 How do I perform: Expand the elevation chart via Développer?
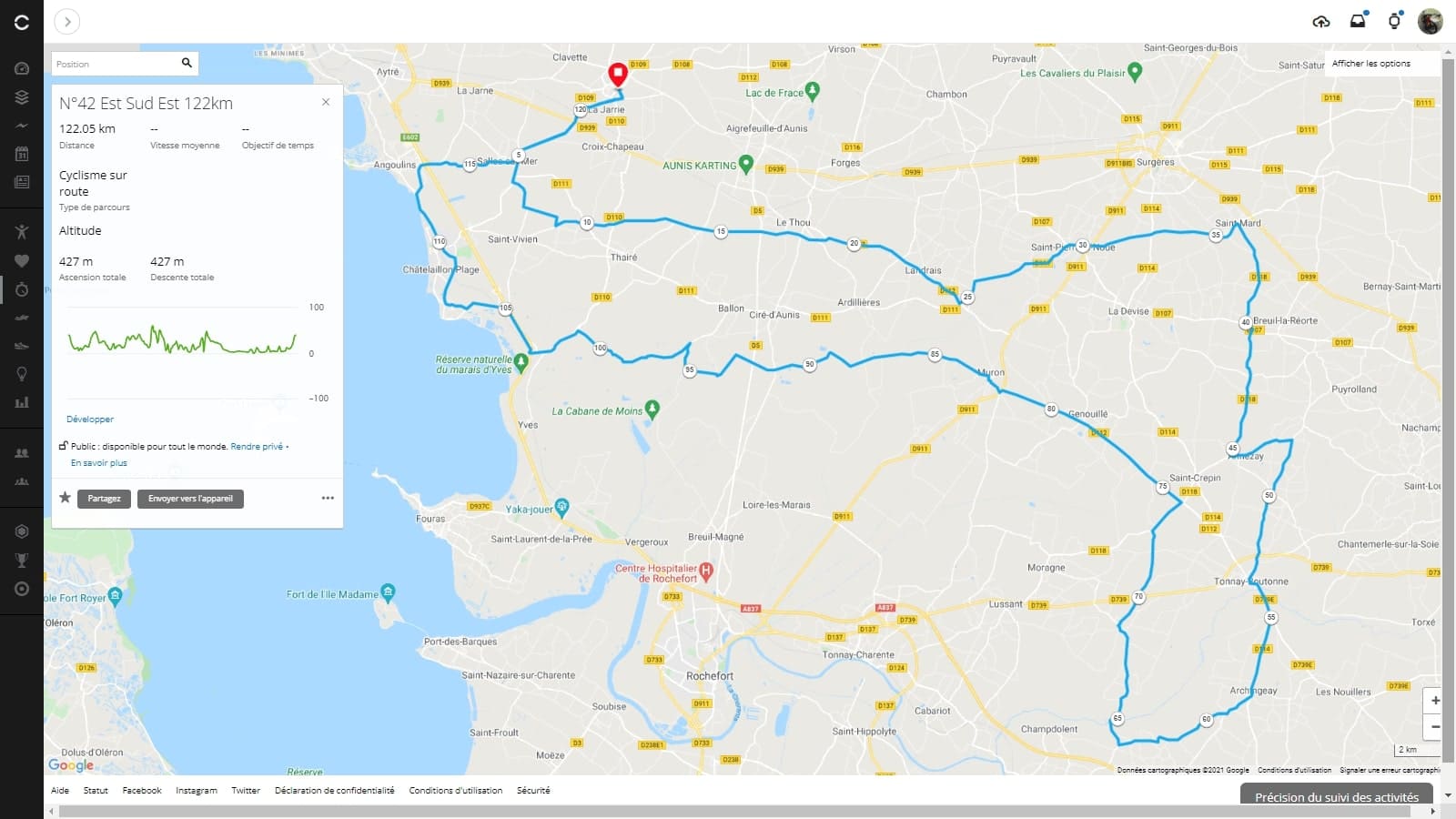coord(90,420)
